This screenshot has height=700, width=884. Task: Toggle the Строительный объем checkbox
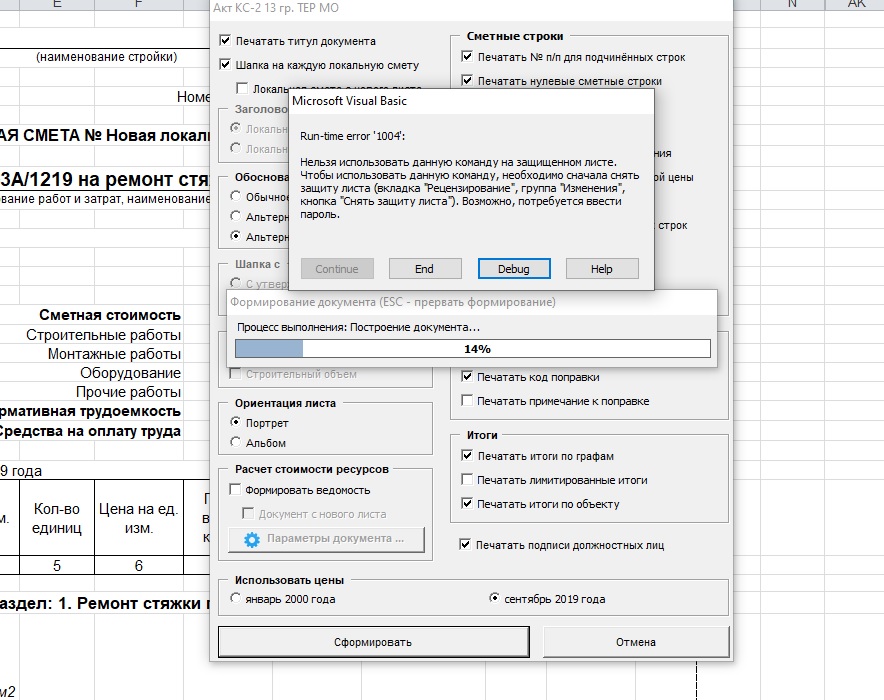236,374
